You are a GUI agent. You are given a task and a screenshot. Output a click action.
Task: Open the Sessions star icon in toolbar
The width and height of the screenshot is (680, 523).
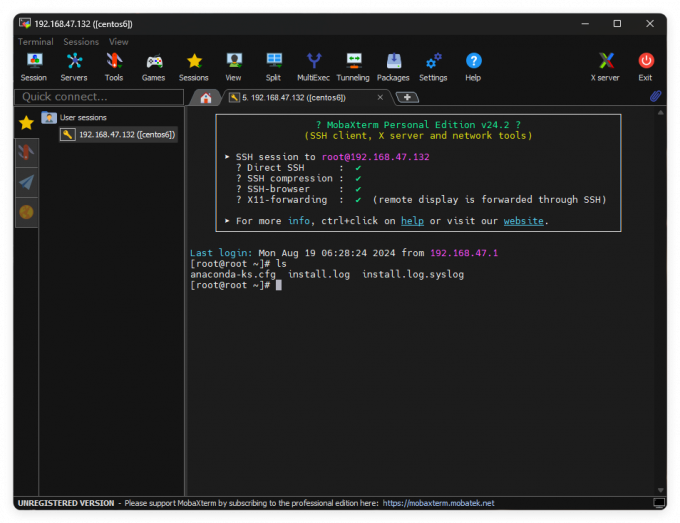[x=194, y=67]
